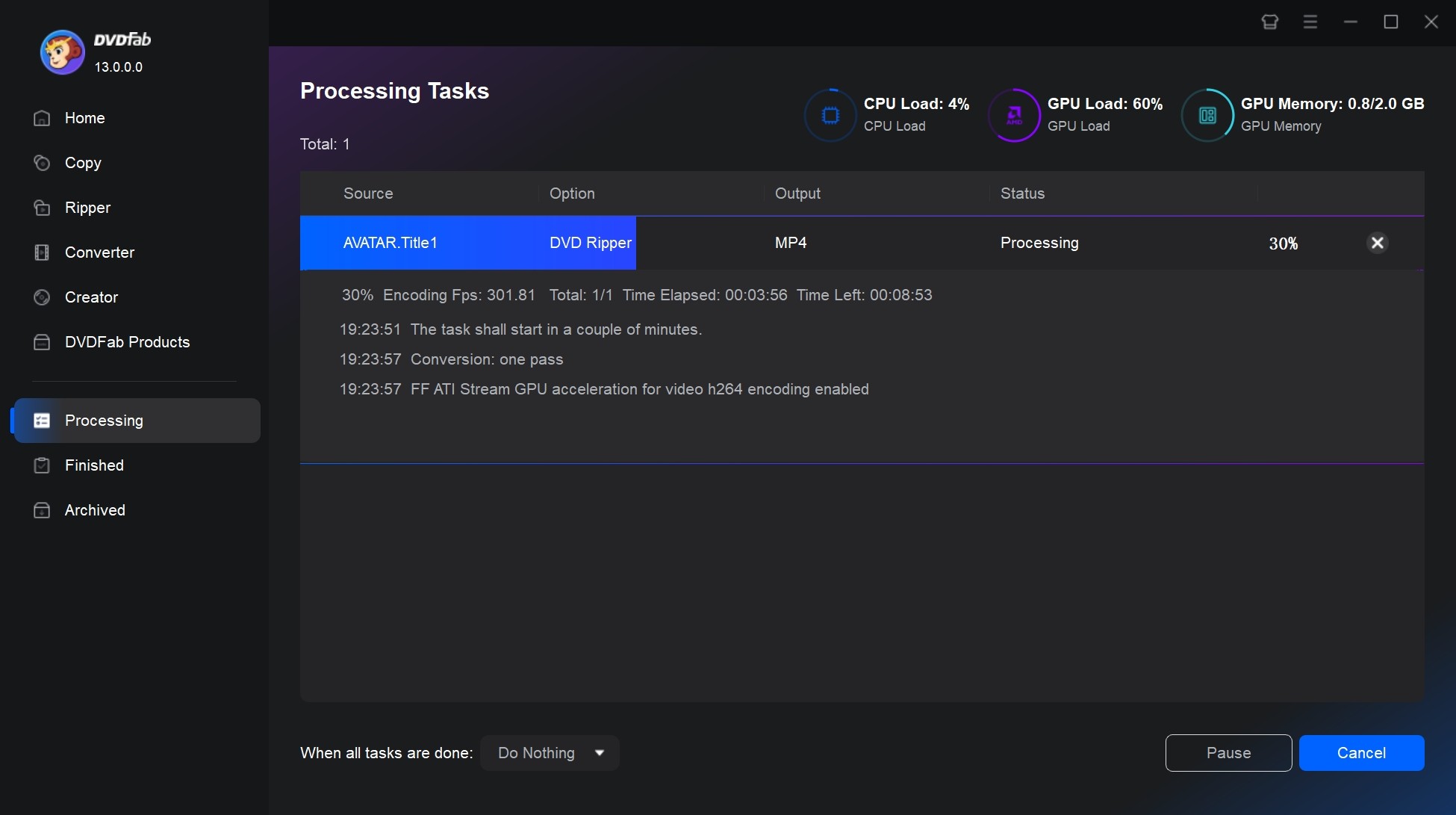Select 'Do Nothing' completion dropdown
The width and height of the screenshot is (1456, 815).
point(549,752)
